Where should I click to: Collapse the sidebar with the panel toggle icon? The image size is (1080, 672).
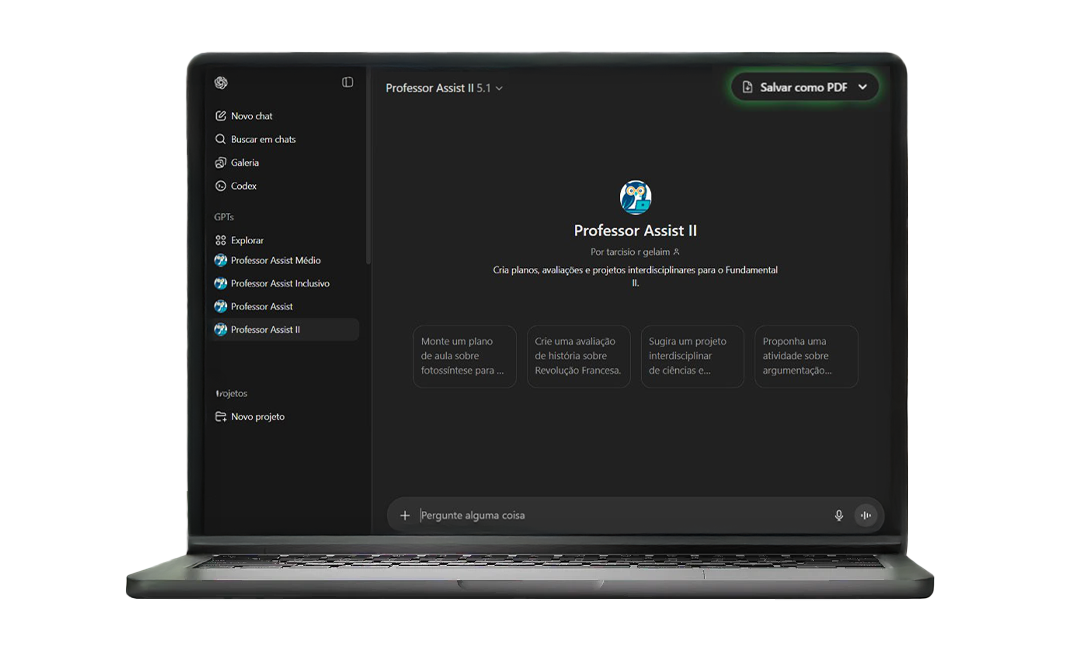tap(348, 83)
